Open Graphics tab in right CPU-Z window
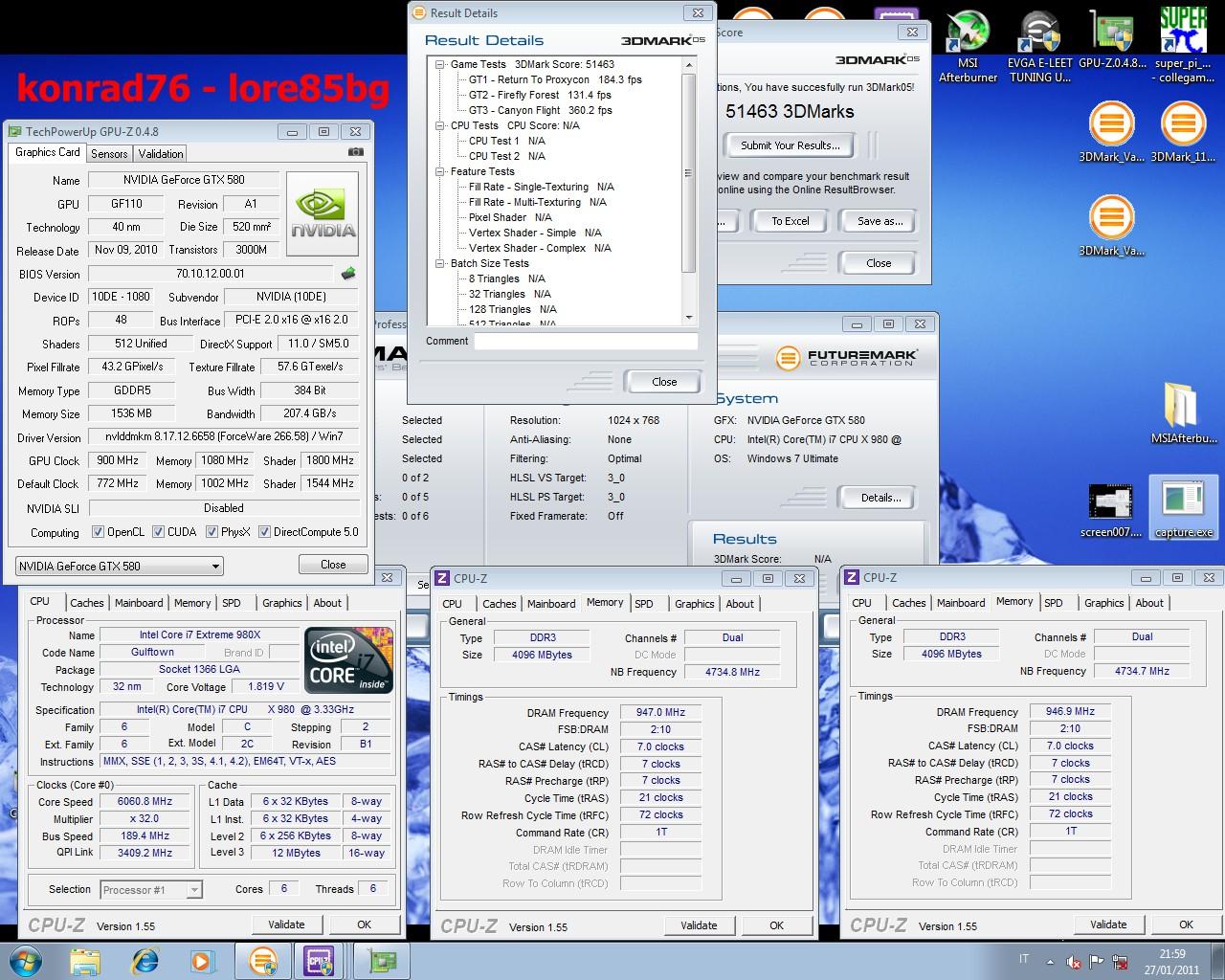The image size is (1225, 980). (1103, 603)
